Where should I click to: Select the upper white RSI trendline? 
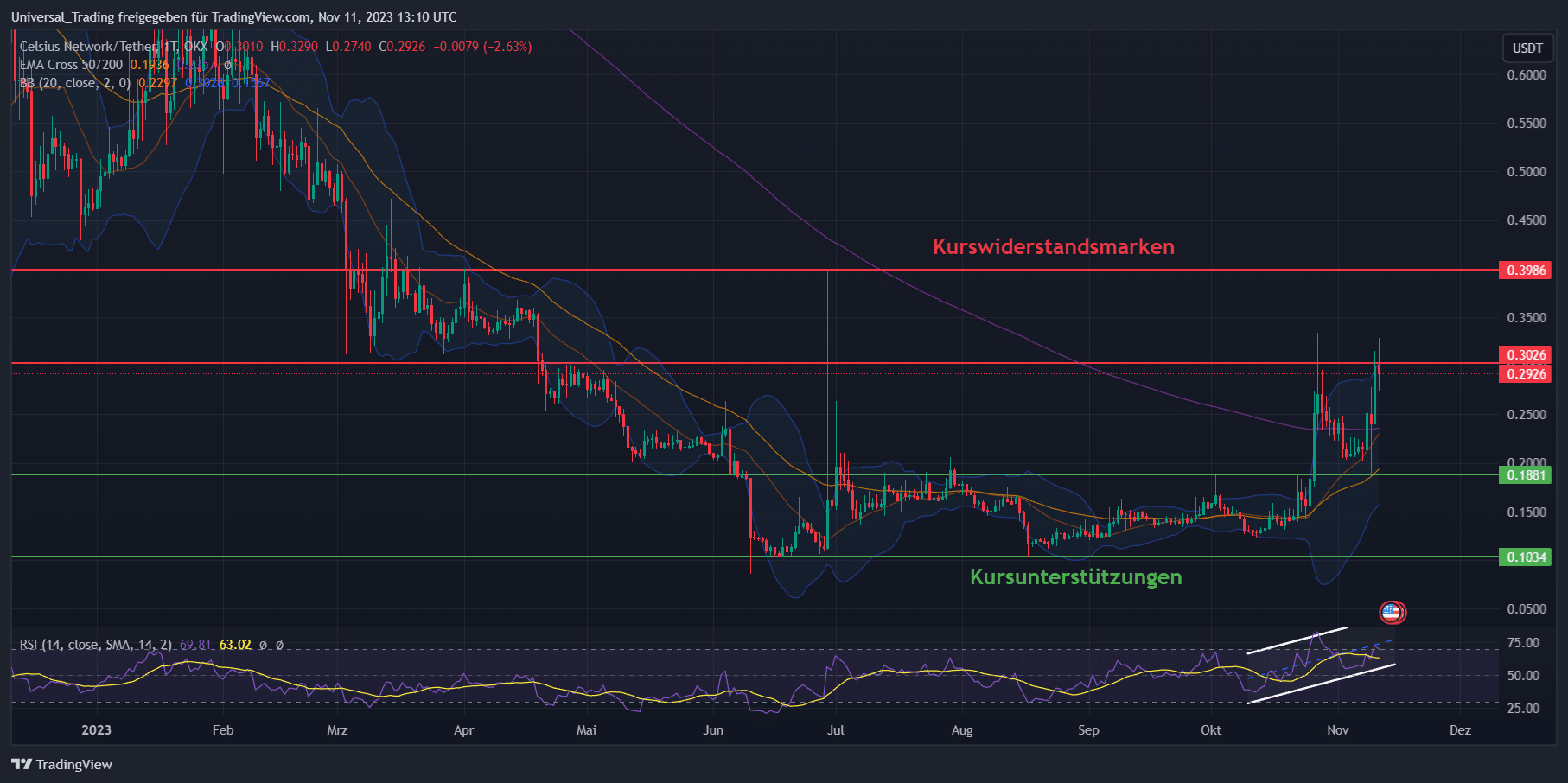(x=1297, y=640)
